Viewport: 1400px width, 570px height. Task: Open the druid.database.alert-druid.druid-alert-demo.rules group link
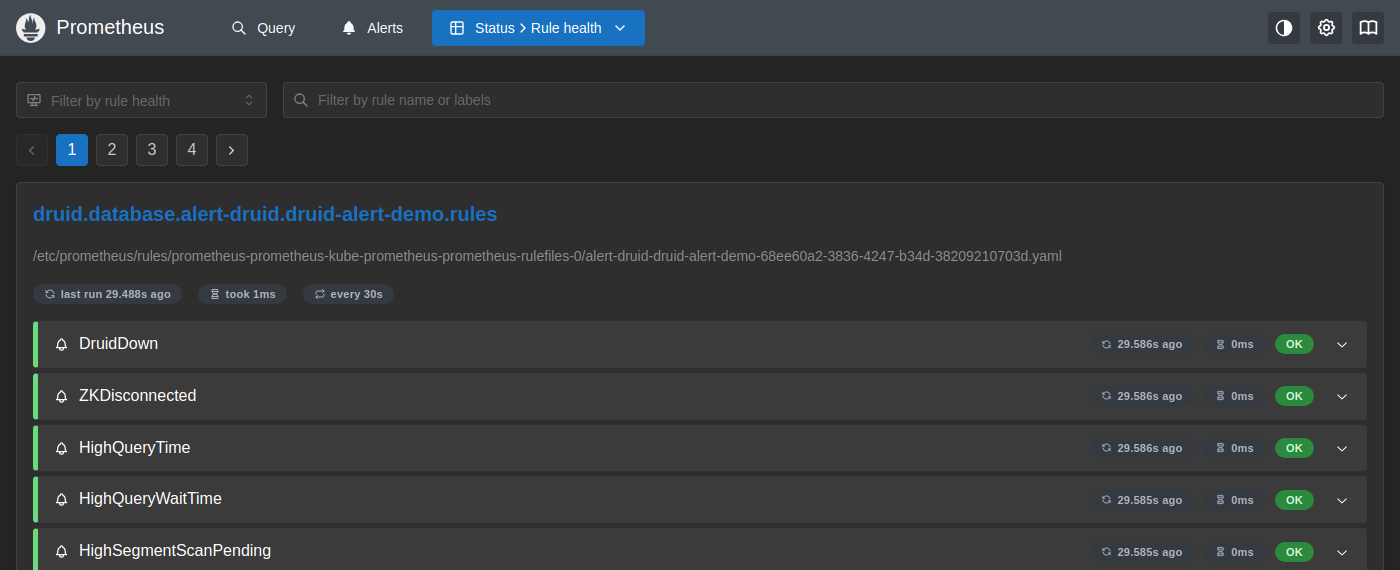[265, 214]
